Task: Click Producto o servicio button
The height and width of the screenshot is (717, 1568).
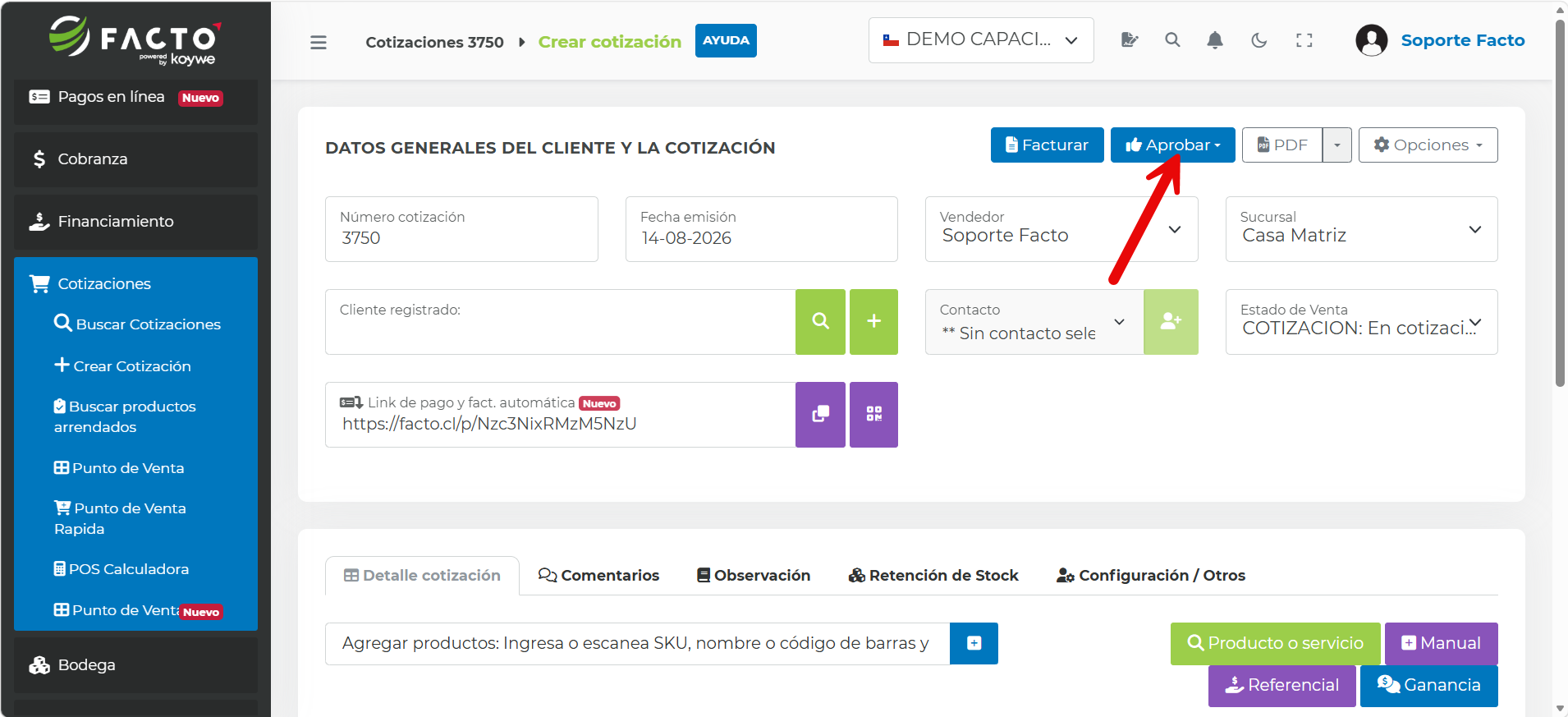Action: pos(1275,643)
